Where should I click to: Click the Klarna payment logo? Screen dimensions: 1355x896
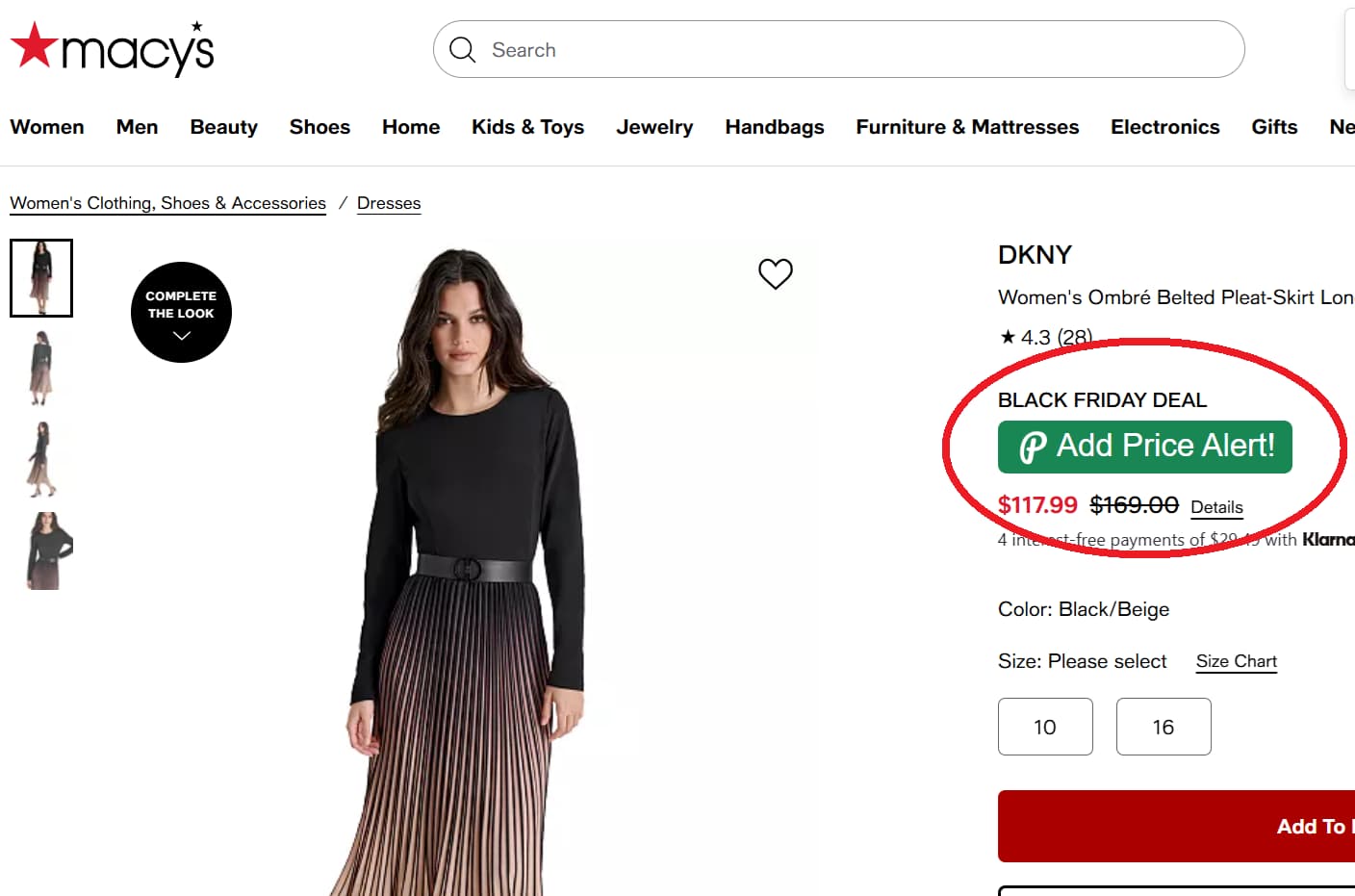[1331, 539]
